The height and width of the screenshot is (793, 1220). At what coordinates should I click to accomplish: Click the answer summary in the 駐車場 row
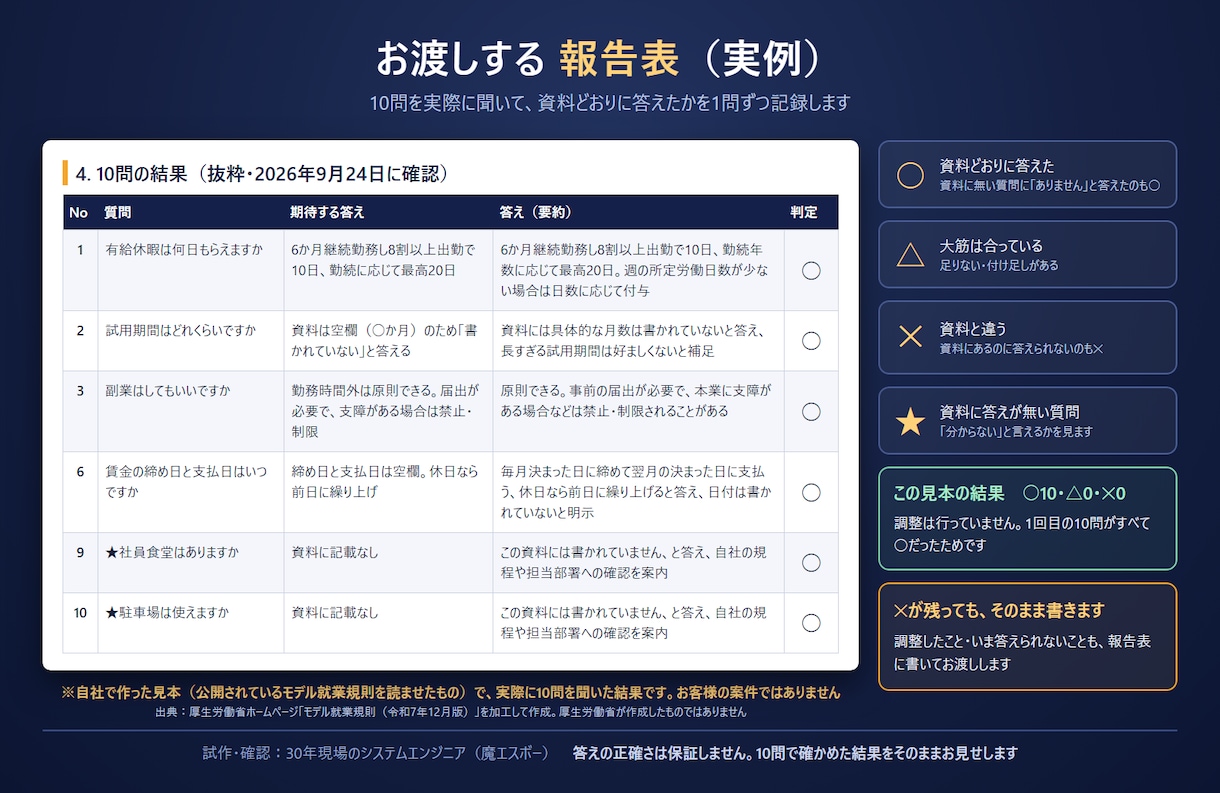633,623
